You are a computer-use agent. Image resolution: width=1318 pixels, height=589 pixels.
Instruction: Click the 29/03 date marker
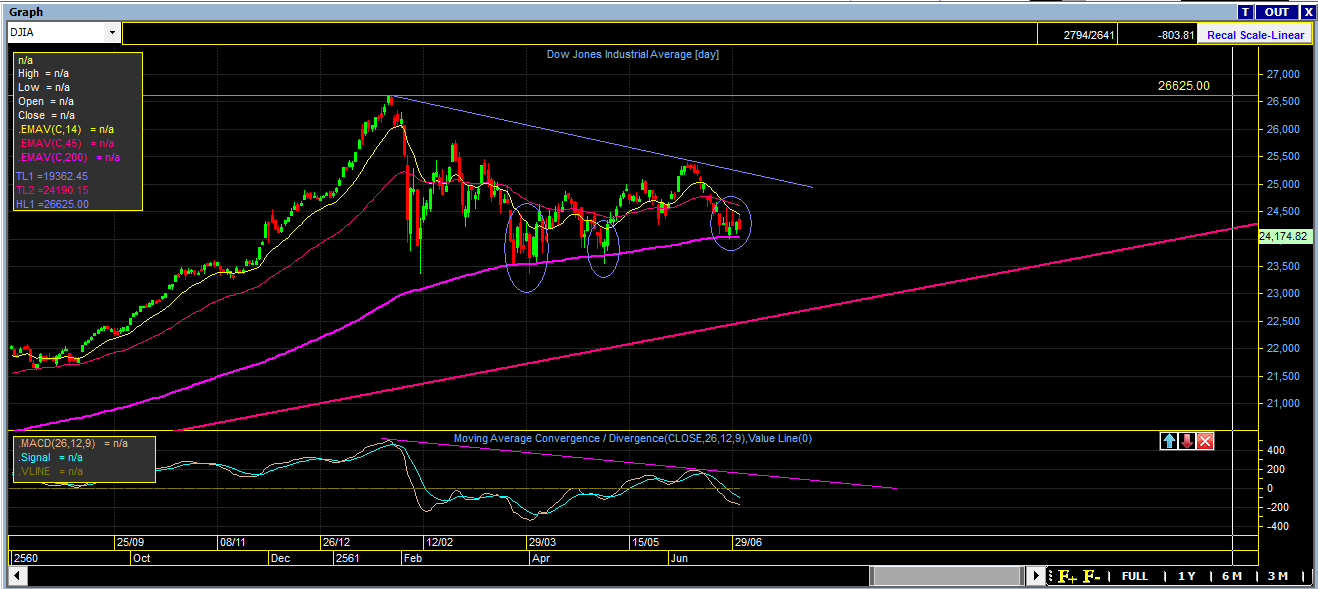pyautogui.click(x=542, y=542)
